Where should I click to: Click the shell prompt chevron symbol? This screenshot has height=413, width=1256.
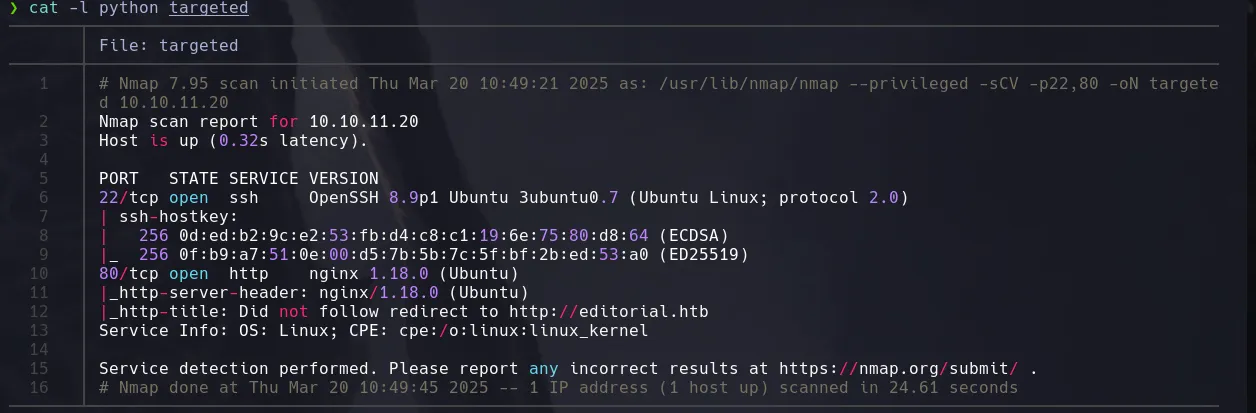click(14, 9)
